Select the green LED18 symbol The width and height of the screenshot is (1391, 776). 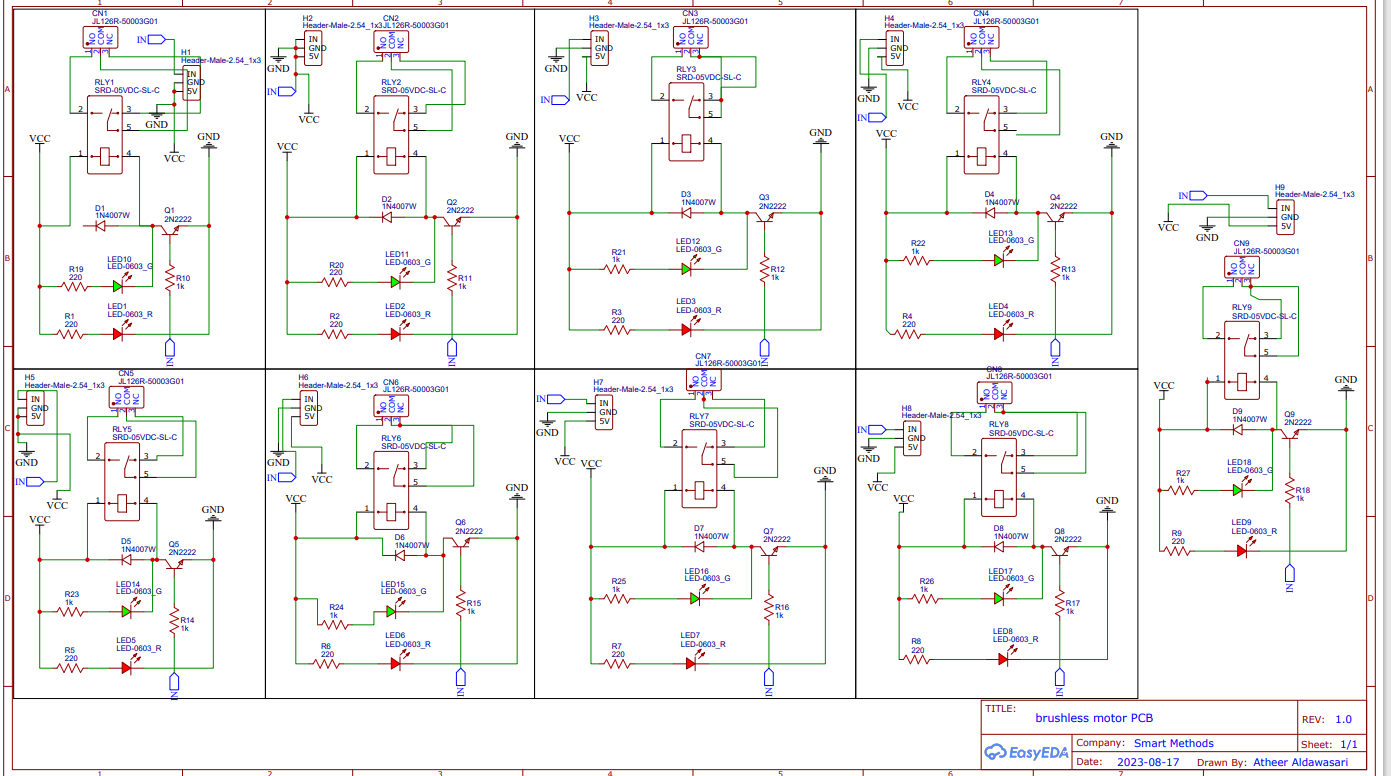pos(1237,488)
